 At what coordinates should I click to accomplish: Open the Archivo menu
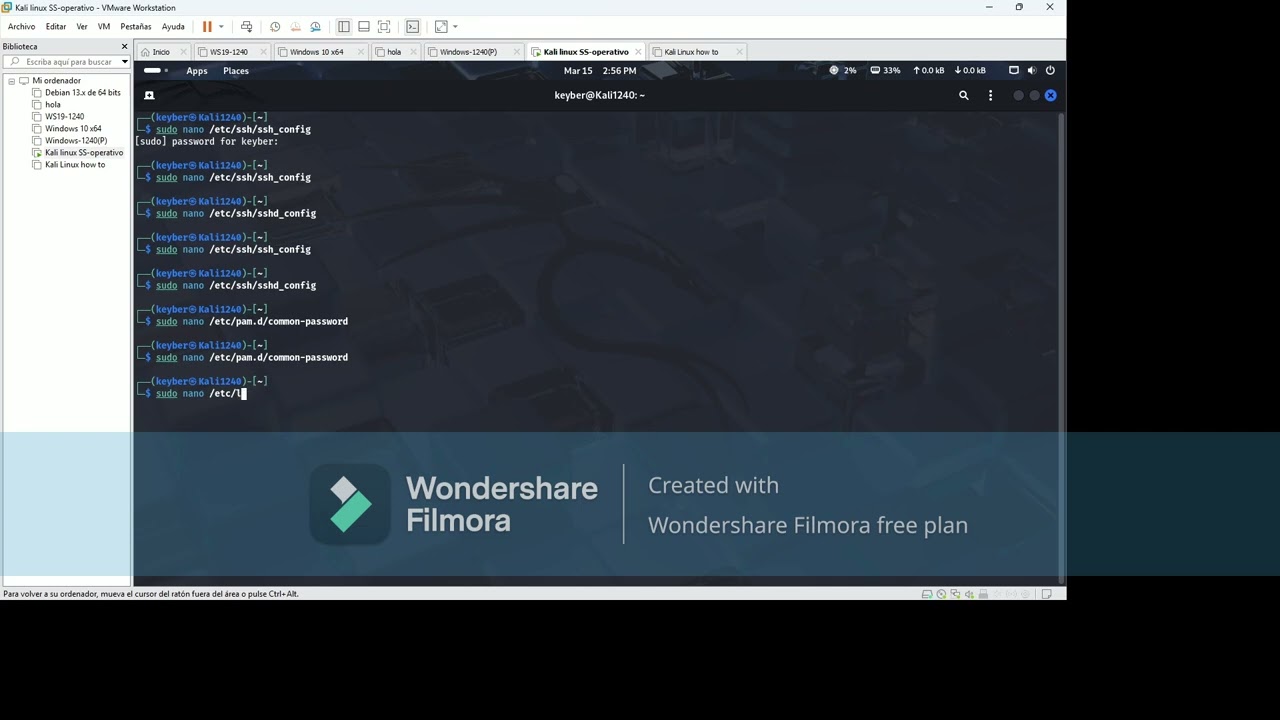[x=21, y=27]
